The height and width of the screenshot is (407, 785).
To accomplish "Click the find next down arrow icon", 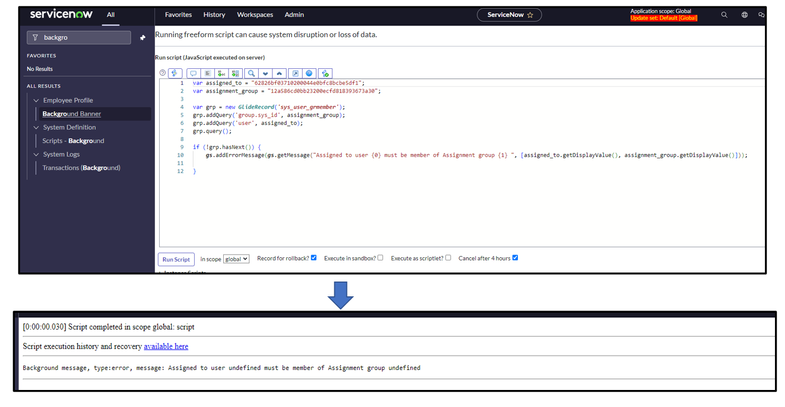I will click(265, 73).
